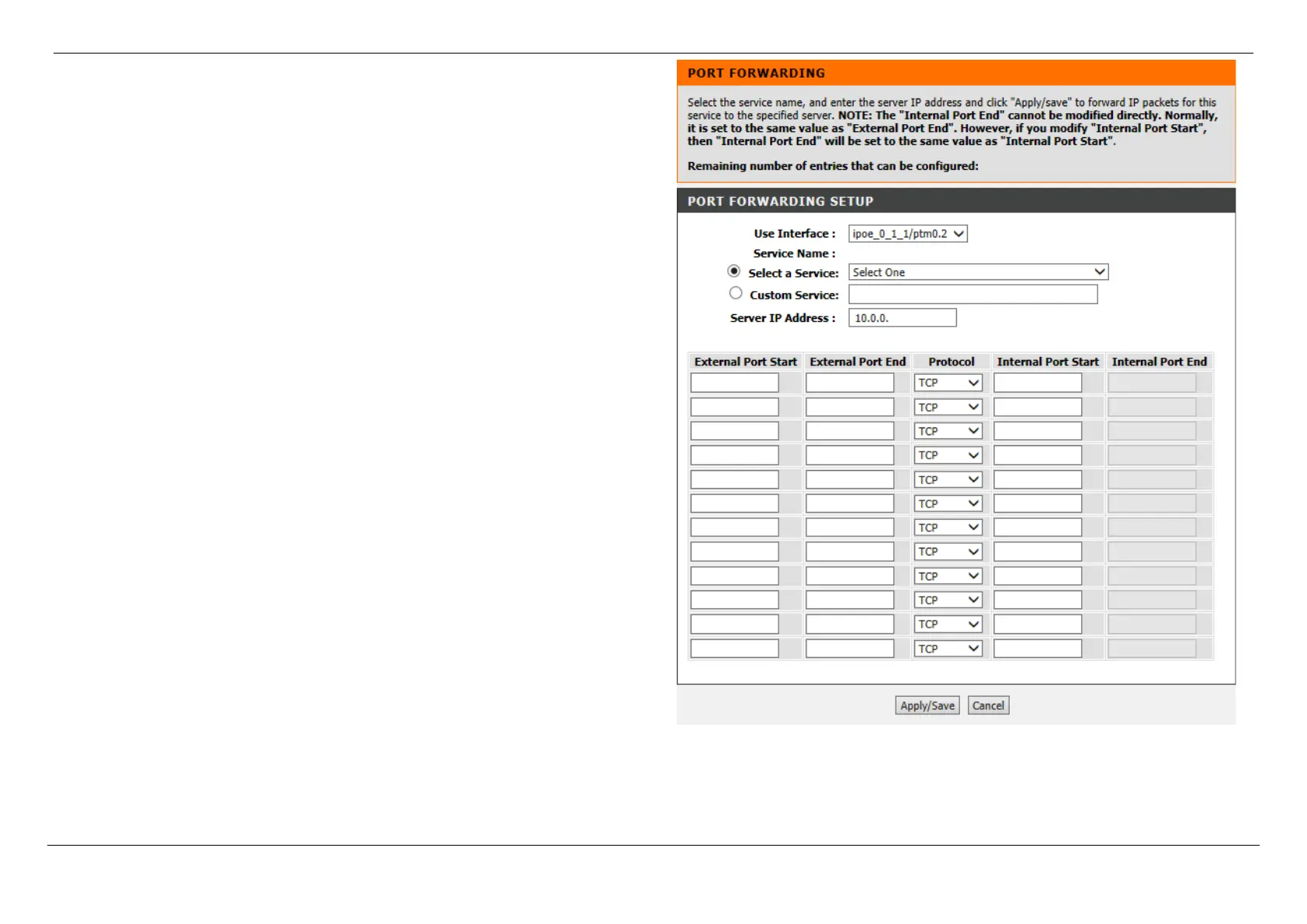Click the 'Remaining number of entries' text

[x=833, y=166]
